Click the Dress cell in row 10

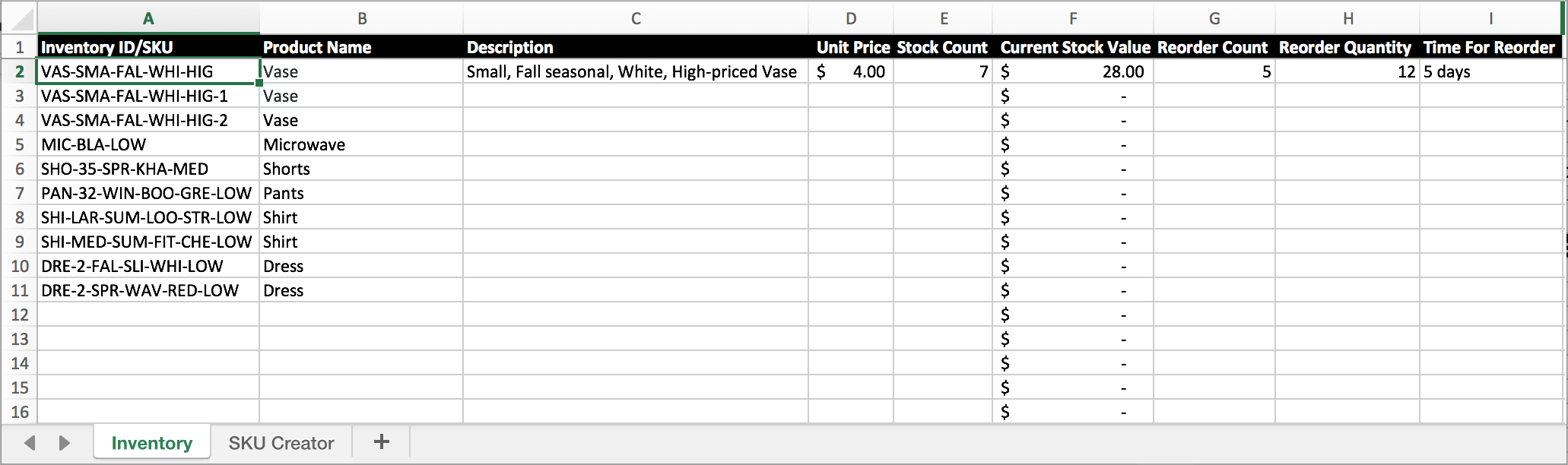tap(361, 265)
